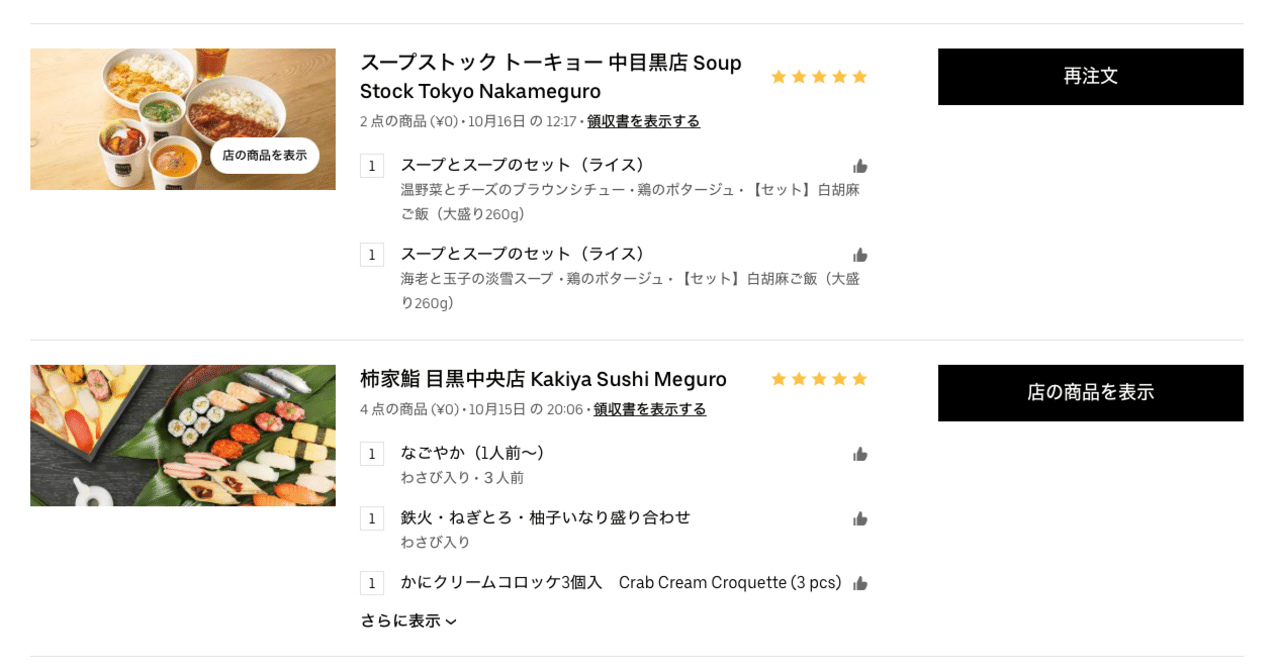Click the fifth star of the Soup Stock Tokyo rating

click(861, 76)
